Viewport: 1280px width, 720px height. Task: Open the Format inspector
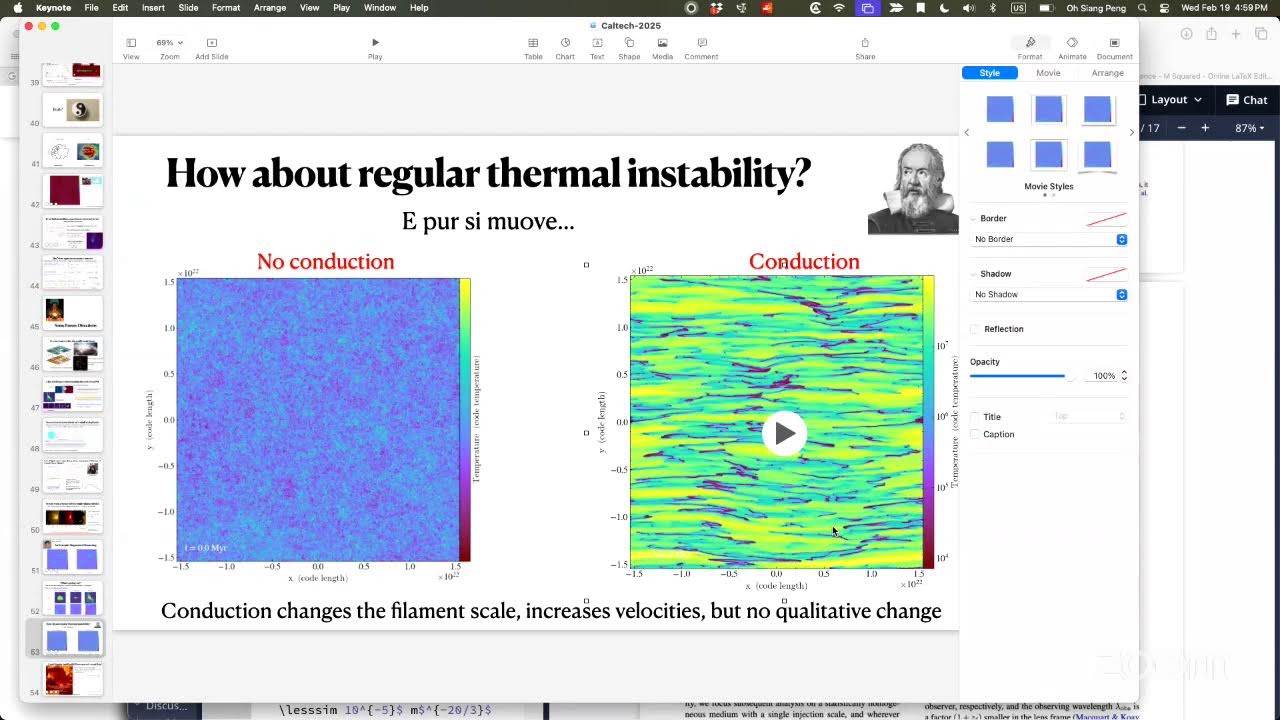(1030, 48)
